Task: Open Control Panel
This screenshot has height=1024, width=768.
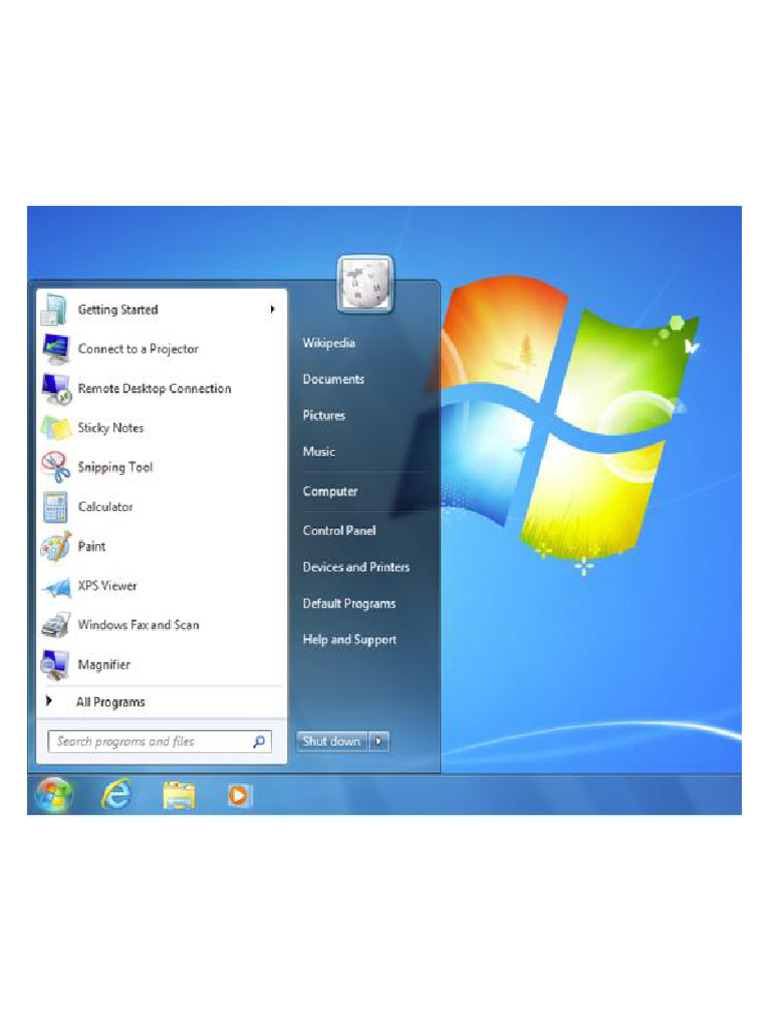Action: click(x=339, y=530)
